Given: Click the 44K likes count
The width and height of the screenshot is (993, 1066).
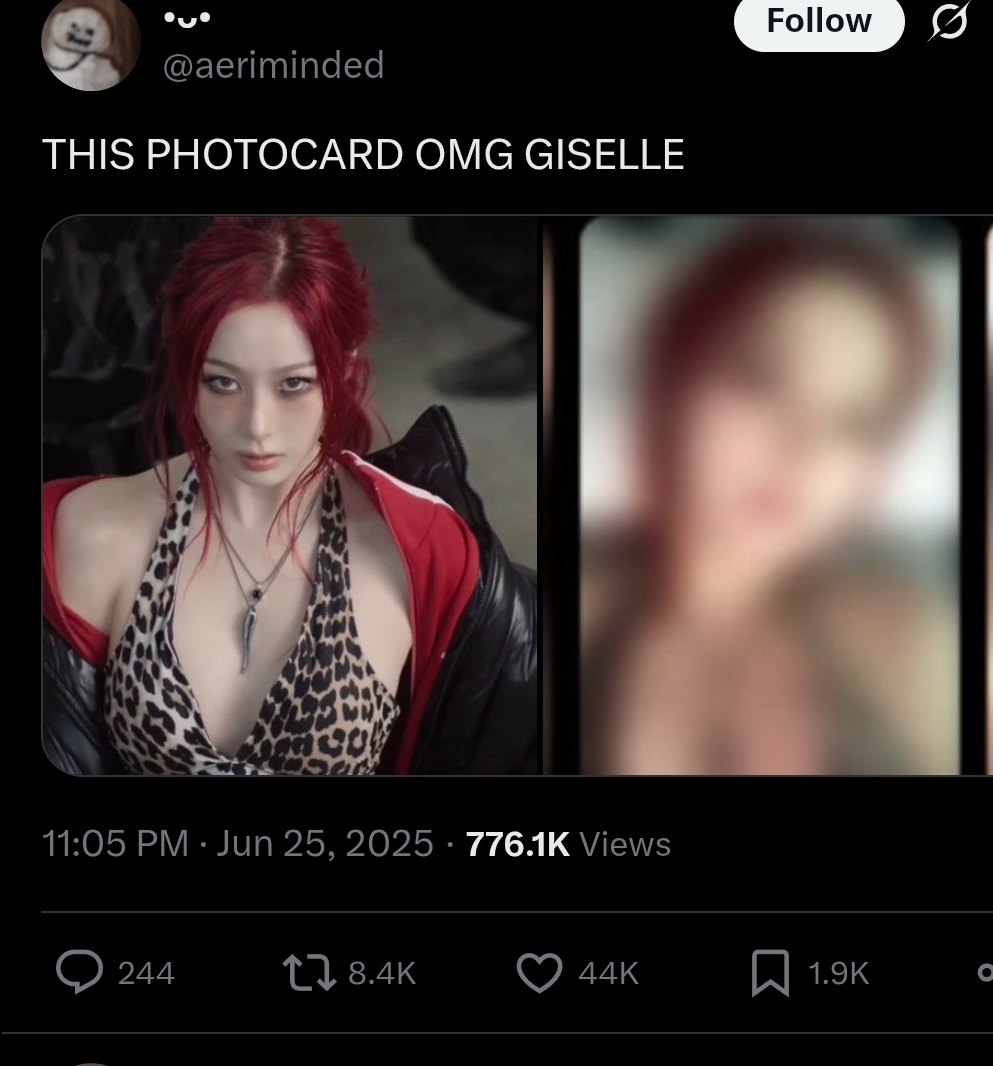Looking at the screenshot, I should coord(608,973).
